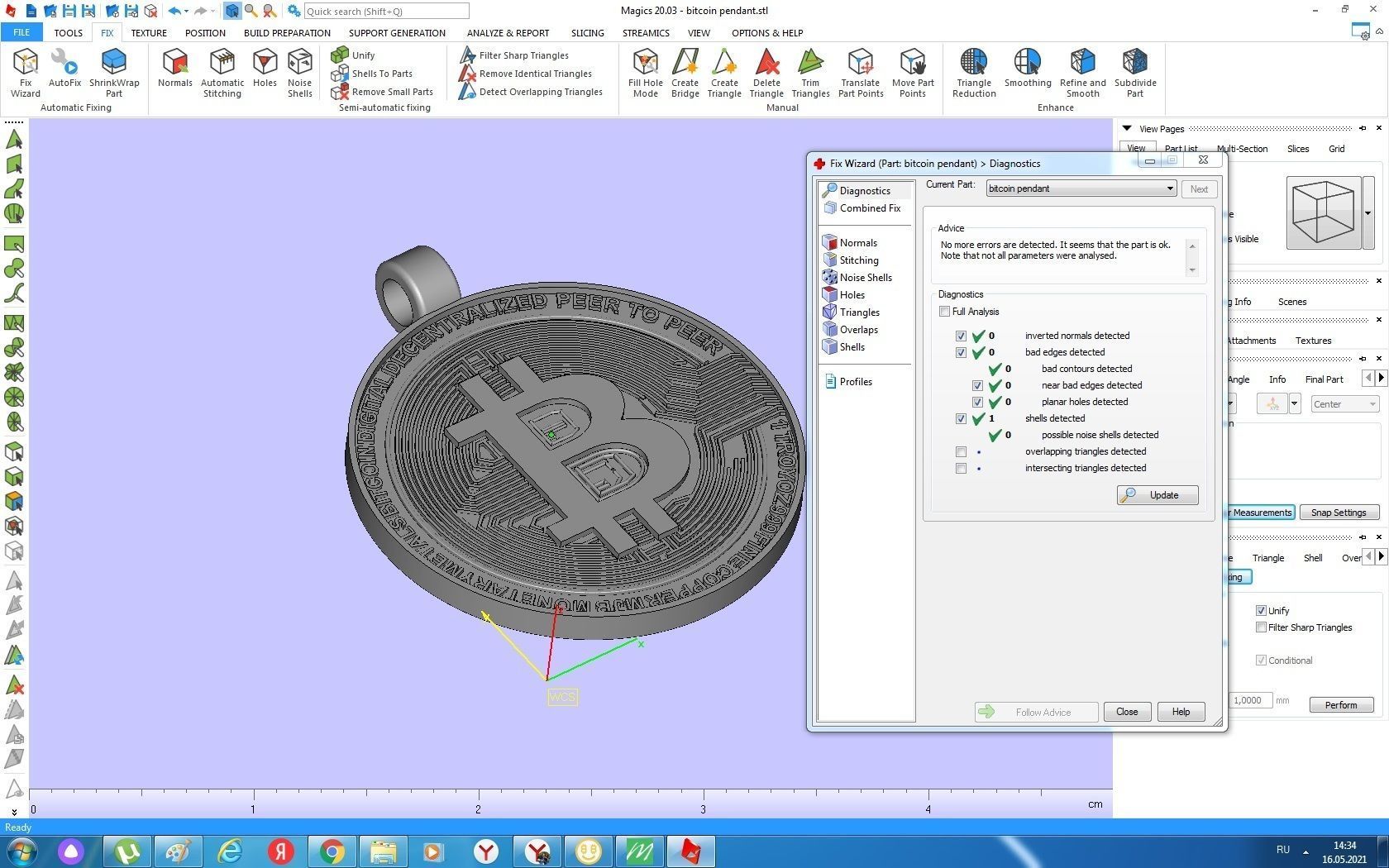Click Remove Small Parts command
This screenshot has width=1389, height=868.
coord(382,92)
